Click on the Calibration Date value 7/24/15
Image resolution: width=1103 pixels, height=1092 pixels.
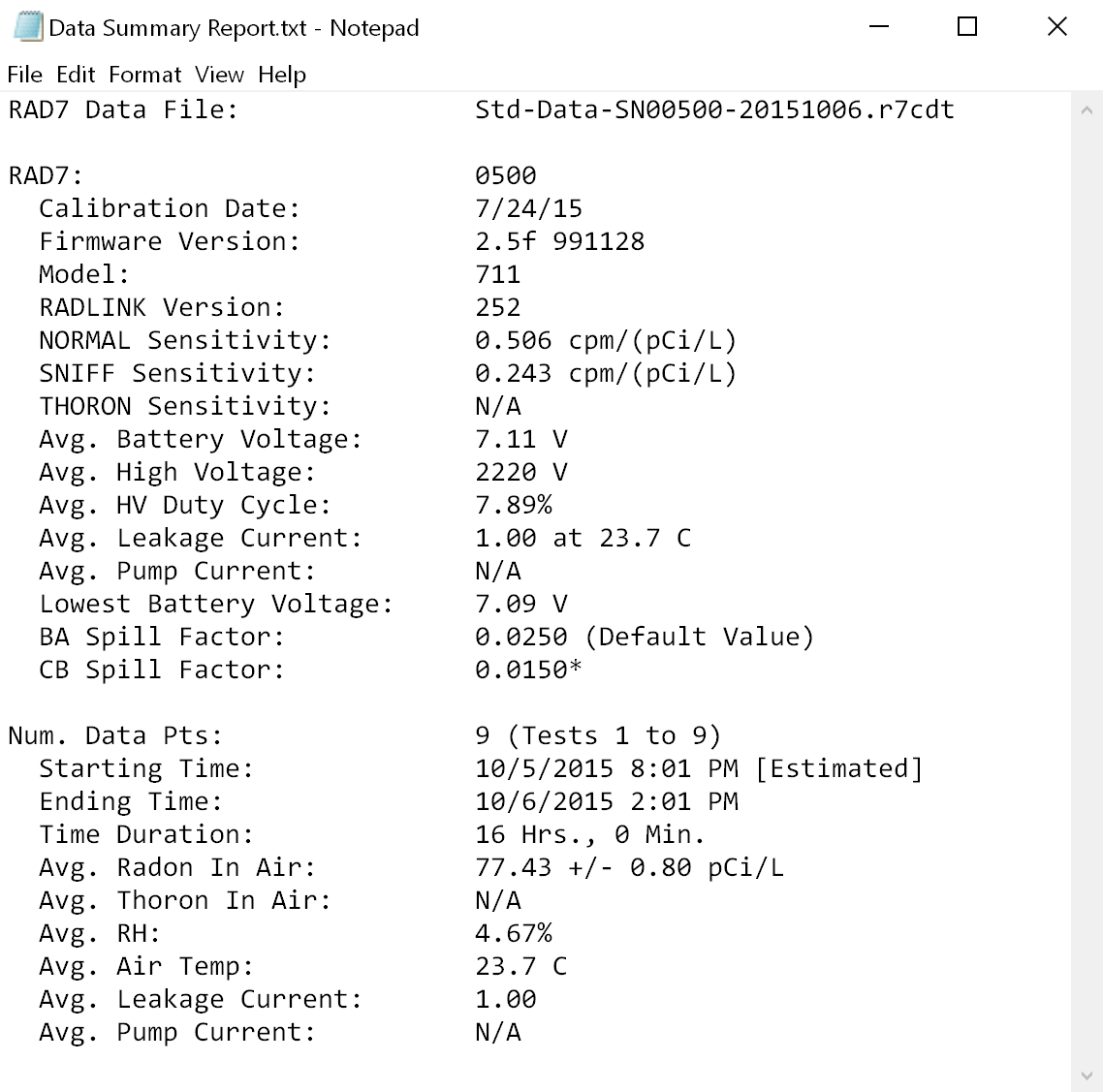coord(528,209)
